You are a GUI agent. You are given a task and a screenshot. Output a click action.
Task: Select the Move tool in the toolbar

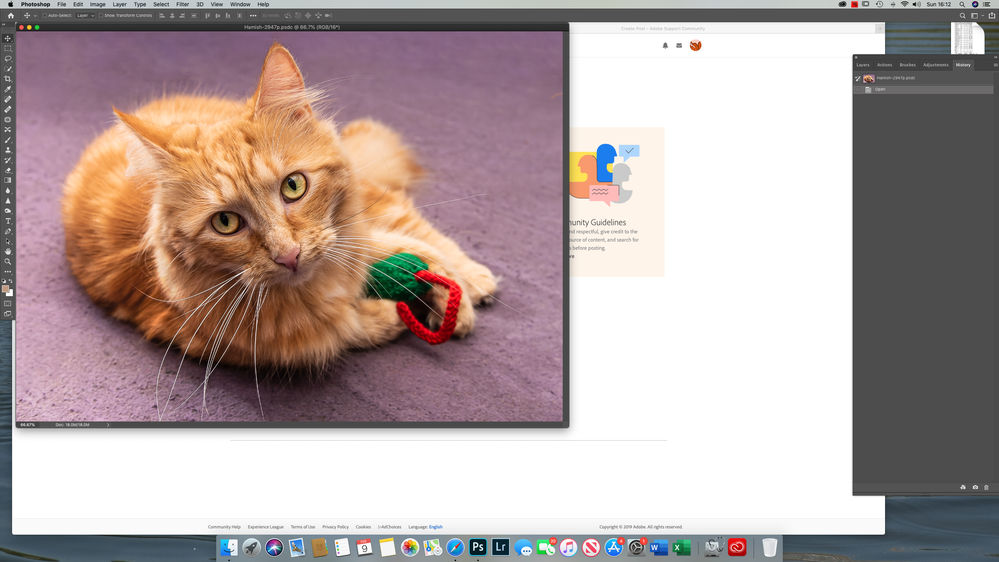coord(8,38)
